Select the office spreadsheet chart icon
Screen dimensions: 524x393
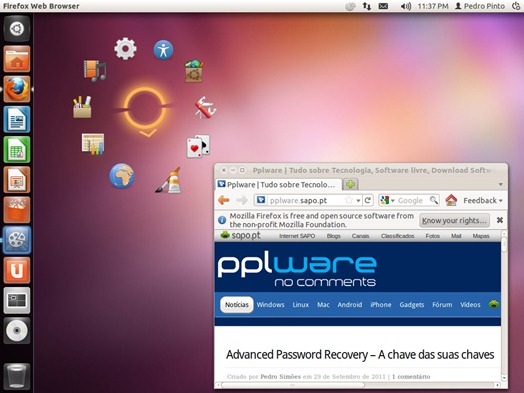click(93, 144)
